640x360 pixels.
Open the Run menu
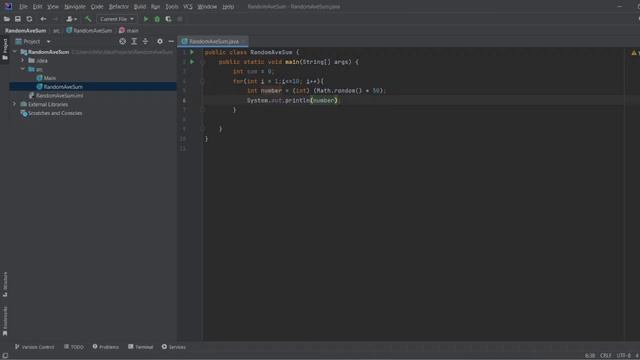pos(156,7)
